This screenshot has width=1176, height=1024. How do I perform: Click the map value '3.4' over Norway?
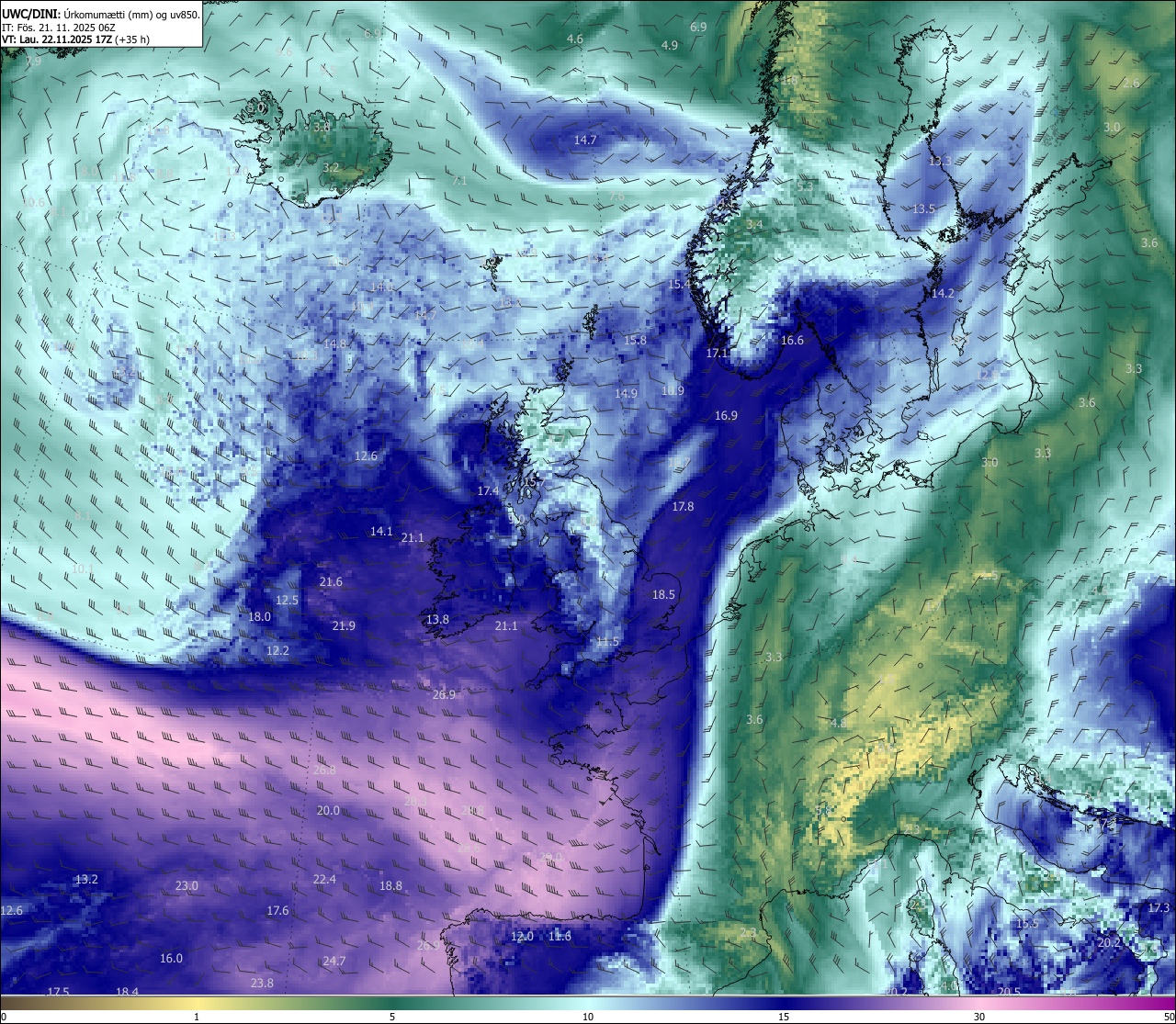754,225
